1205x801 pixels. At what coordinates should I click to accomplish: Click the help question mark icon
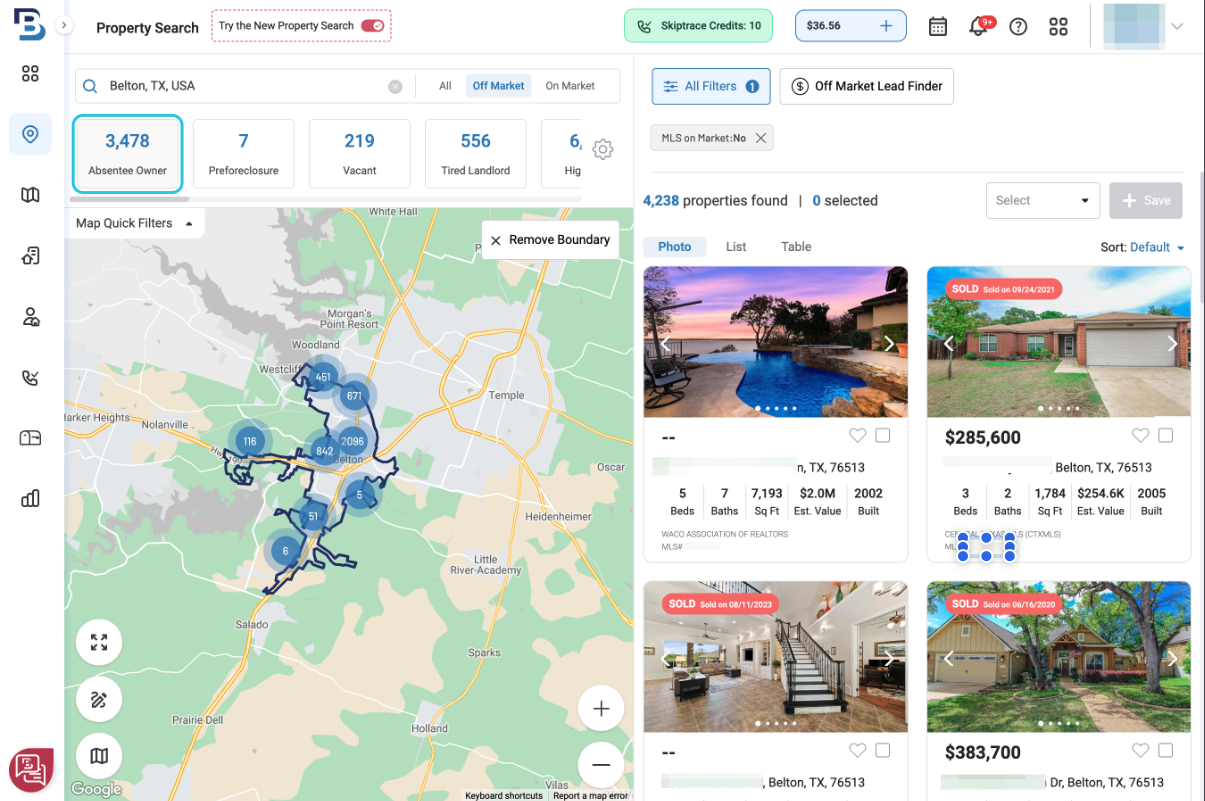[x=1018, y=27]
